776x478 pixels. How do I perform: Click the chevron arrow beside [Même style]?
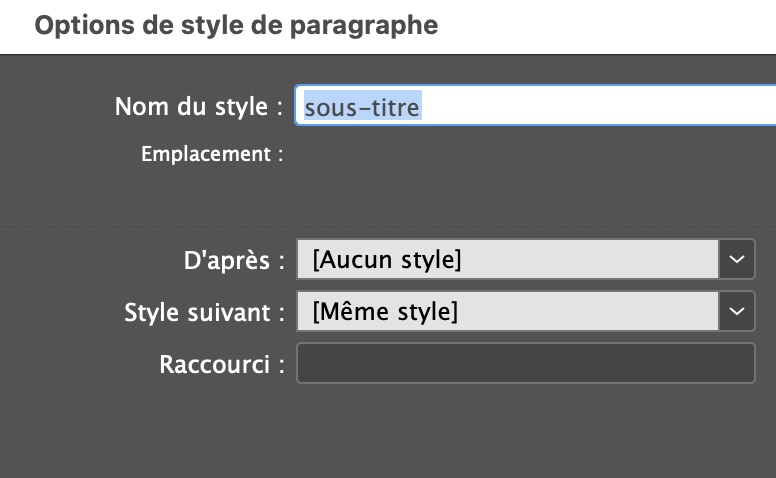point(737,312)
